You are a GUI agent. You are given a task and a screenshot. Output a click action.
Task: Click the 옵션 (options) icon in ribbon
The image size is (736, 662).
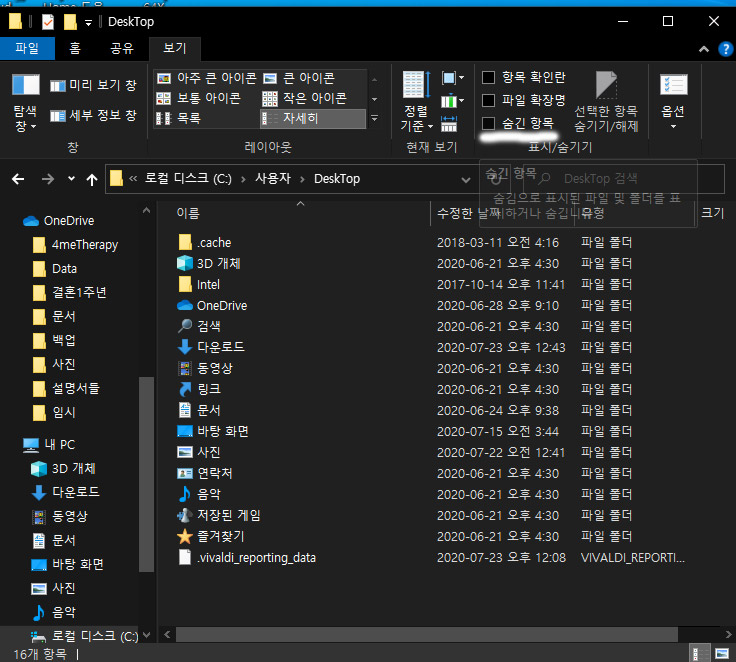[673, 86]
